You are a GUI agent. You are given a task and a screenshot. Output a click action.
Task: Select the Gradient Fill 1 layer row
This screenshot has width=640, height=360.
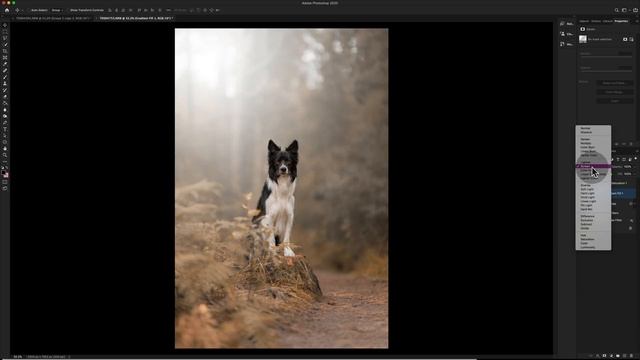(623, 193)
